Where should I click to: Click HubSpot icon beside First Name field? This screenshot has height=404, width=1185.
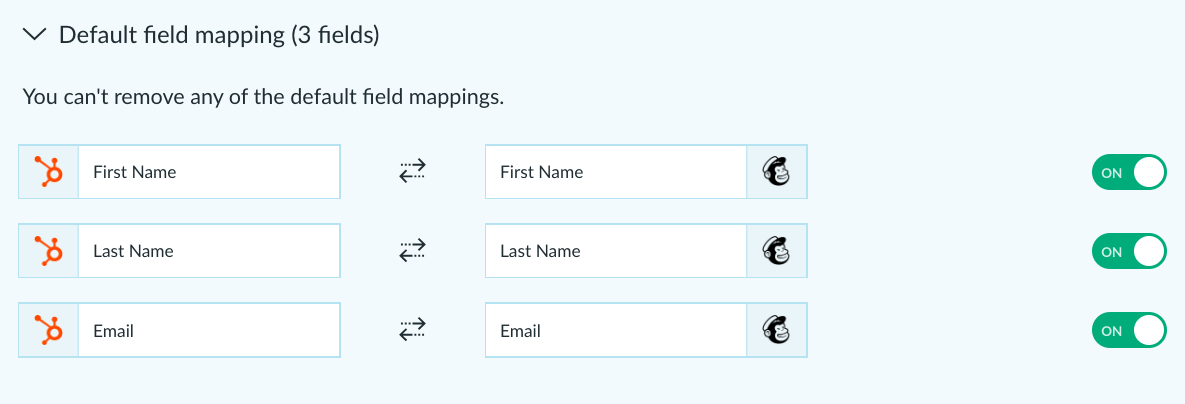pyautogui.click(x=48, y=172)
